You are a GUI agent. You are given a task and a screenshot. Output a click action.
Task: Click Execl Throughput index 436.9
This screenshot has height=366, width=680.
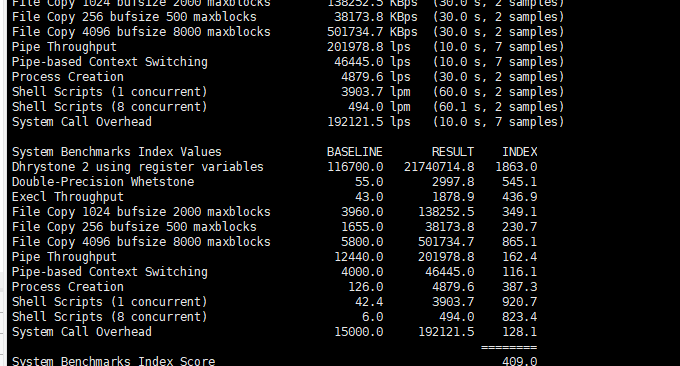[x=520, y=197]
